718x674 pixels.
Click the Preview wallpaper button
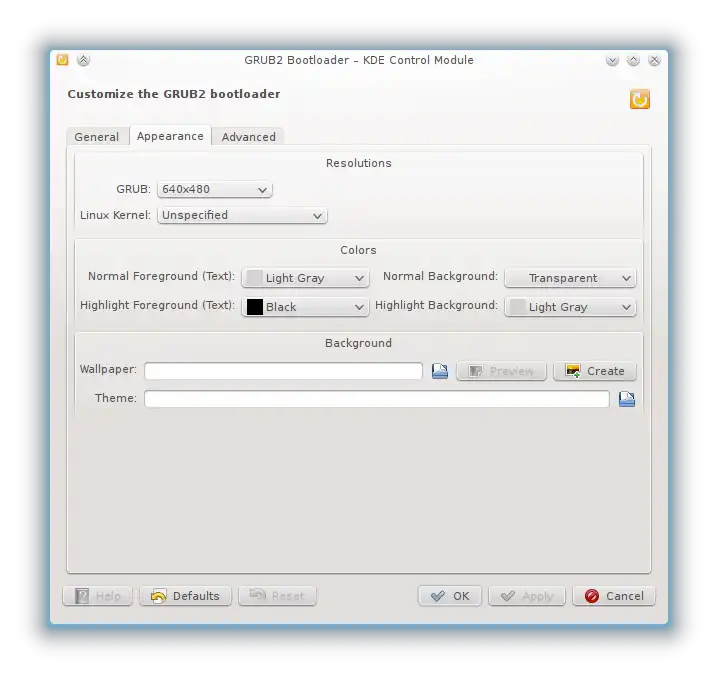501,371
